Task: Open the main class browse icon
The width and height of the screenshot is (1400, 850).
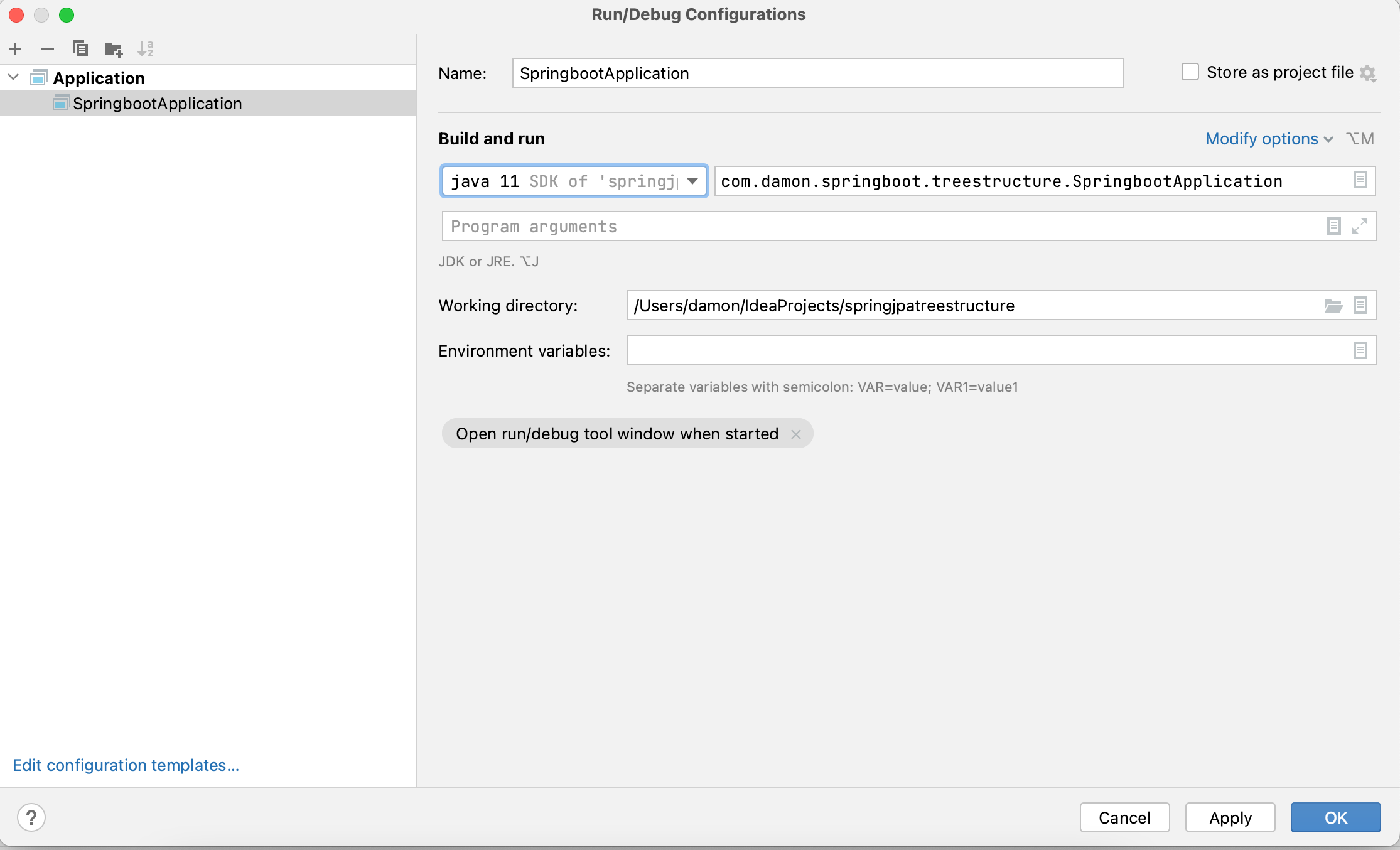Action: pyautogui.click(x=1360, y=181)
